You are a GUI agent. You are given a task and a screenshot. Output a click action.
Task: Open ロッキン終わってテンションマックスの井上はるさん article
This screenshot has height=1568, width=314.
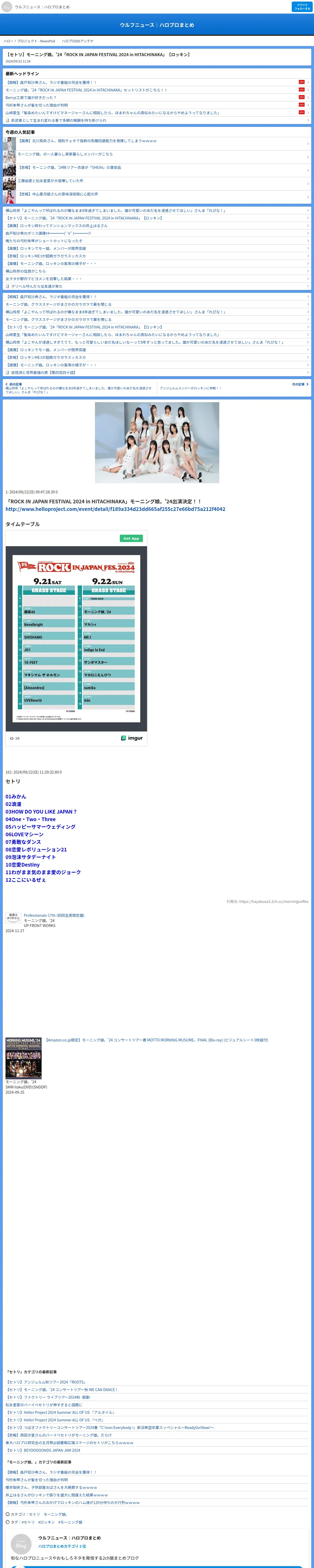[57, 225]
